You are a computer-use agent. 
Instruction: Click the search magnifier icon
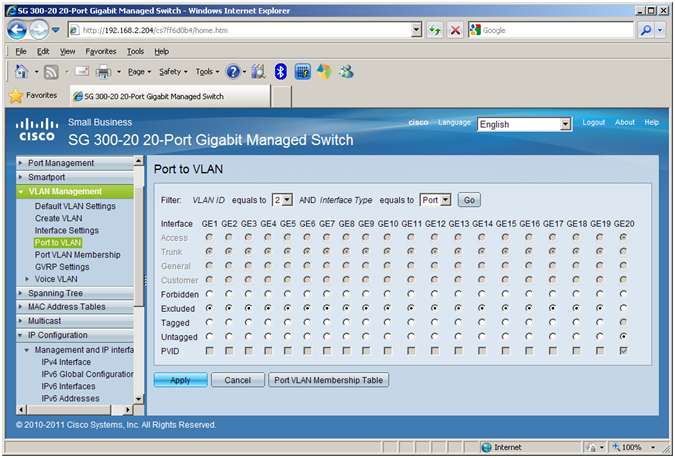click(x=646, y=30)
